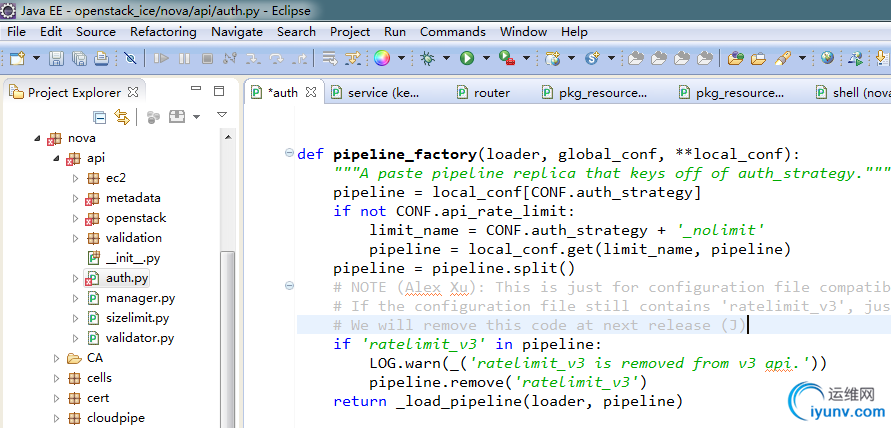Viewport: 891px width, 428px height.
Task: Expand the CA folder node
Action: click(x=56, y=358)
